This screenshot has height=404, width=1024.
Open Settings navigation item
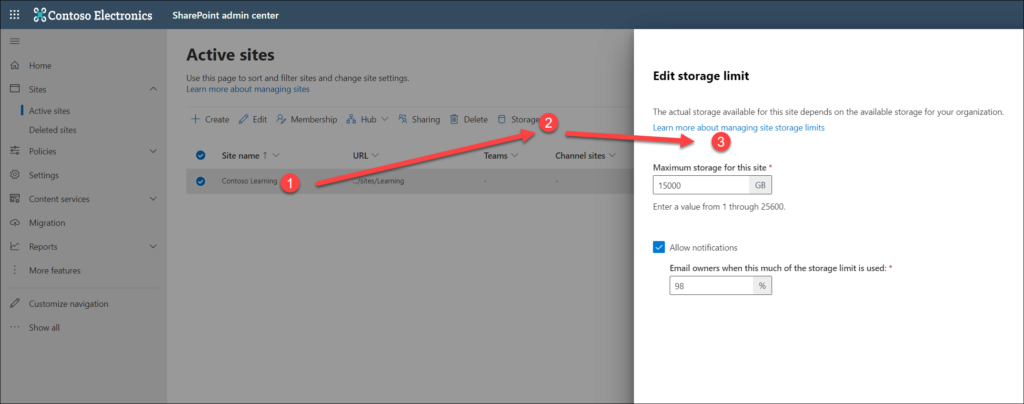(44, 175)
